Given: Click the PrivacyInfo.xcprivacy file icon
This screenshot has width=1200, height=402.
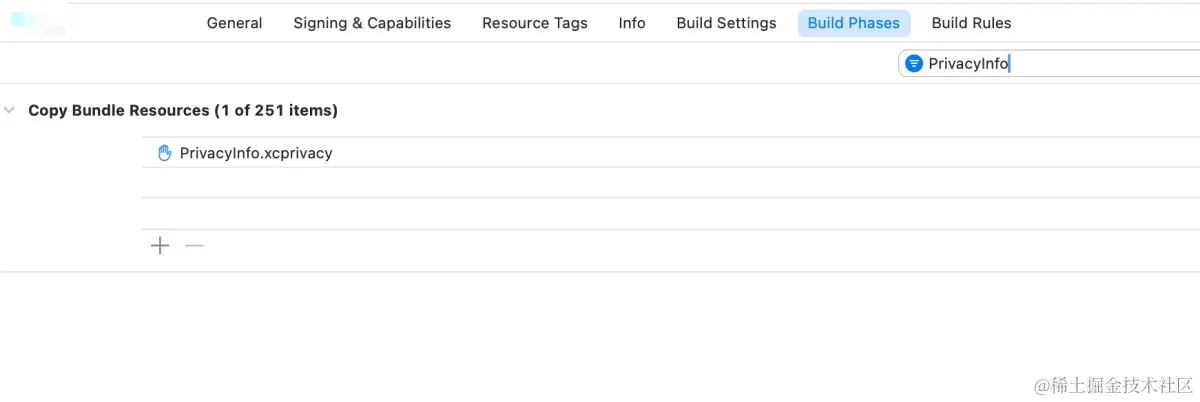Looking at the screenshot, I should coord(165,153).
